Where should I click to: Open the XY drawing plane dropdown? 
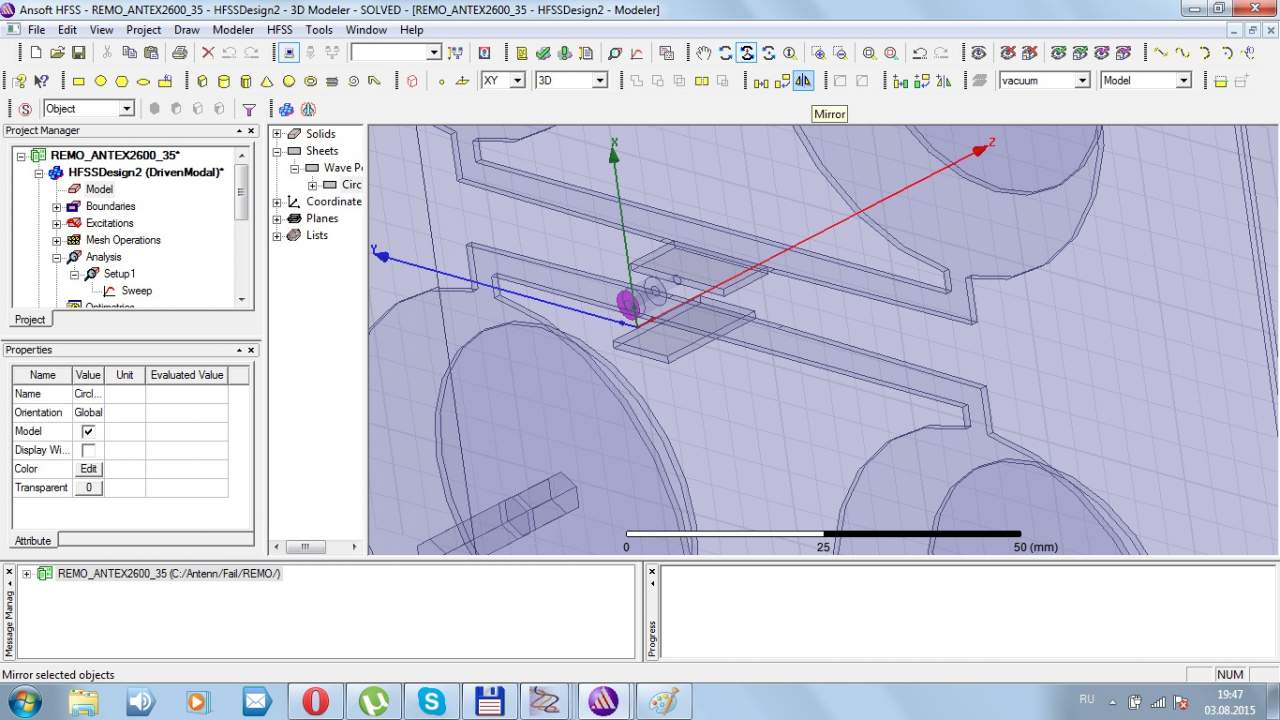coord(517,81)
